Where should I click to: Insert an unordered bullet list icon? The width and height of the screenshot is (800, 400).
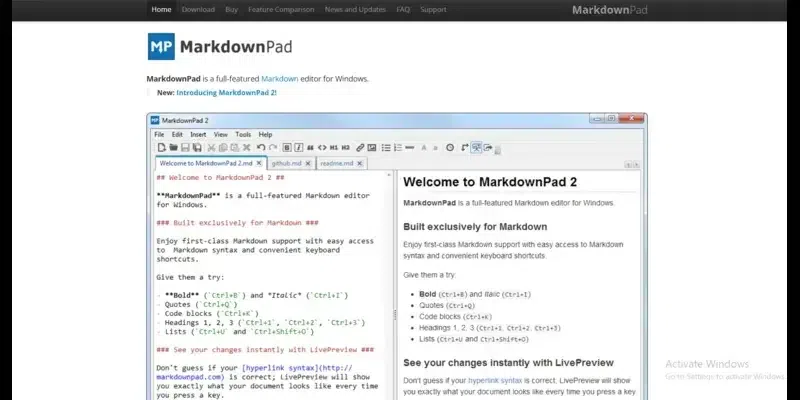coord(386,147)
